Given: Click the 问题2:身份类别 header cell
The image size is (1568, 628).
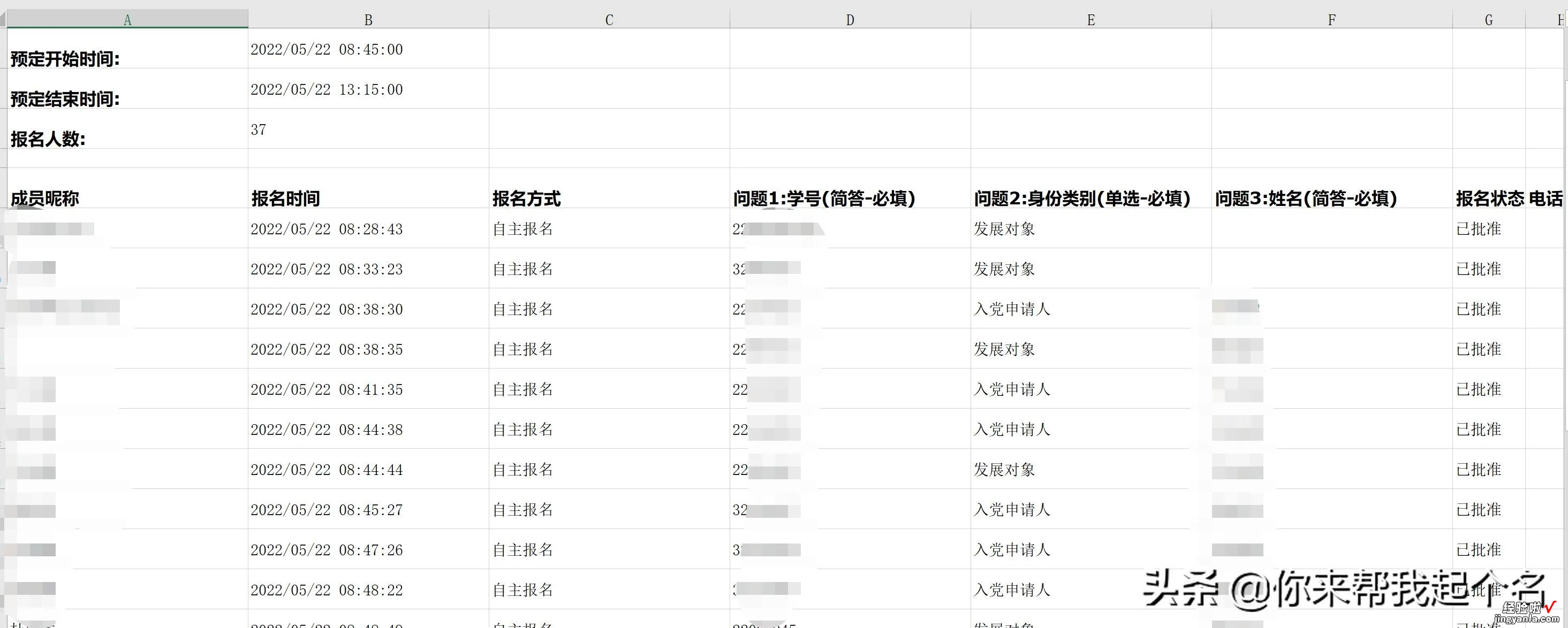Looking at the screenshot, I should pyautogui.click(x=1091, y=188).
